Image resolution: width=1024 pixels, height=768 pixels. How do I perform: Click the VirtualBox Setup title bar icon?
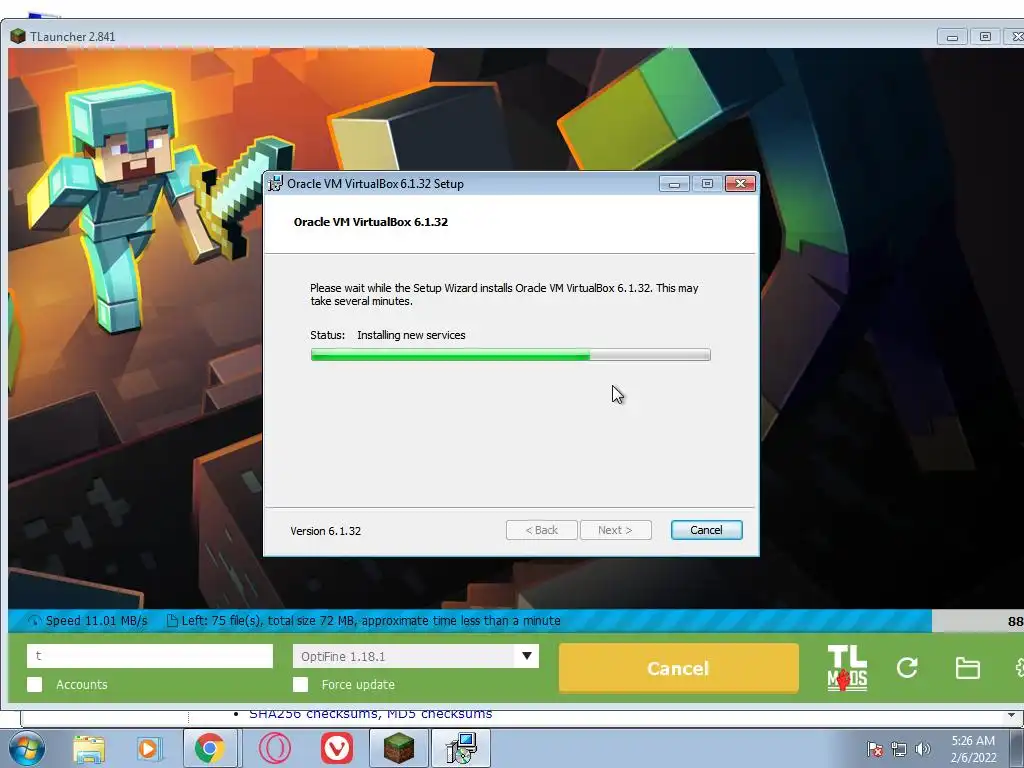pos(275,184)
